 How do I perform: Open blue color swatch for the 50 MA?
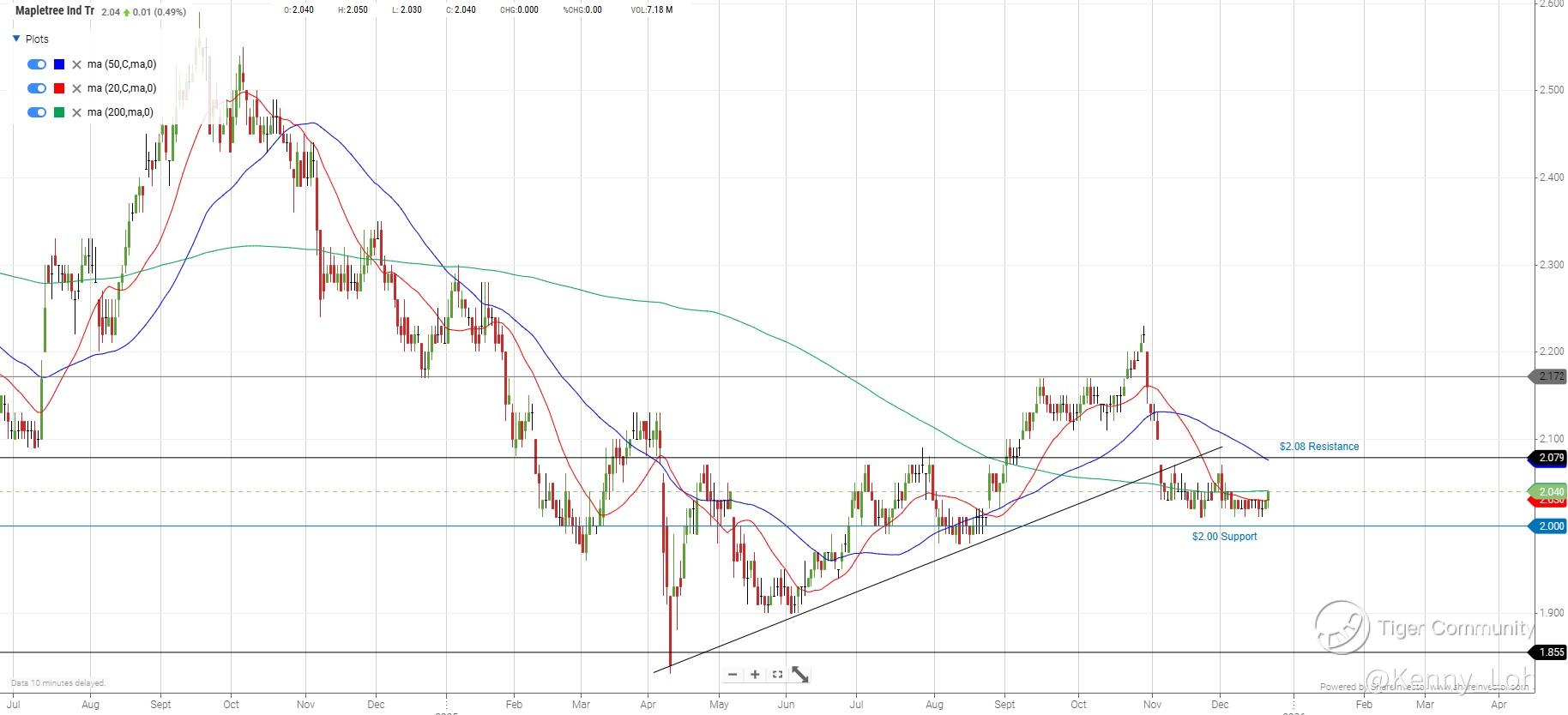pos(59,64)
